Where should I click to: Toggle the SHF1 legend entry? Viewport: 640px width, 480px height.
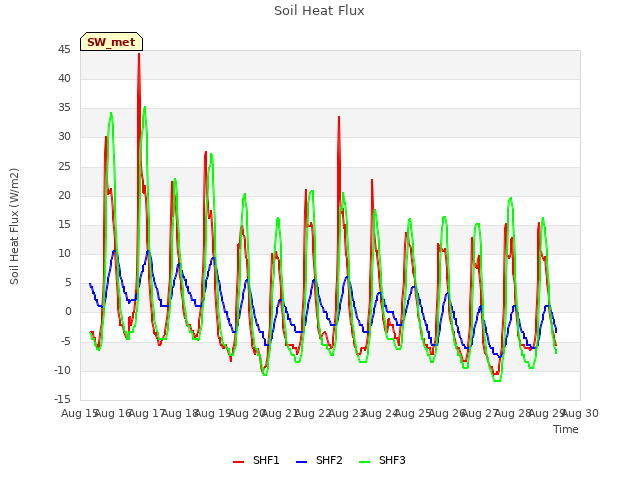coord(256,460)
